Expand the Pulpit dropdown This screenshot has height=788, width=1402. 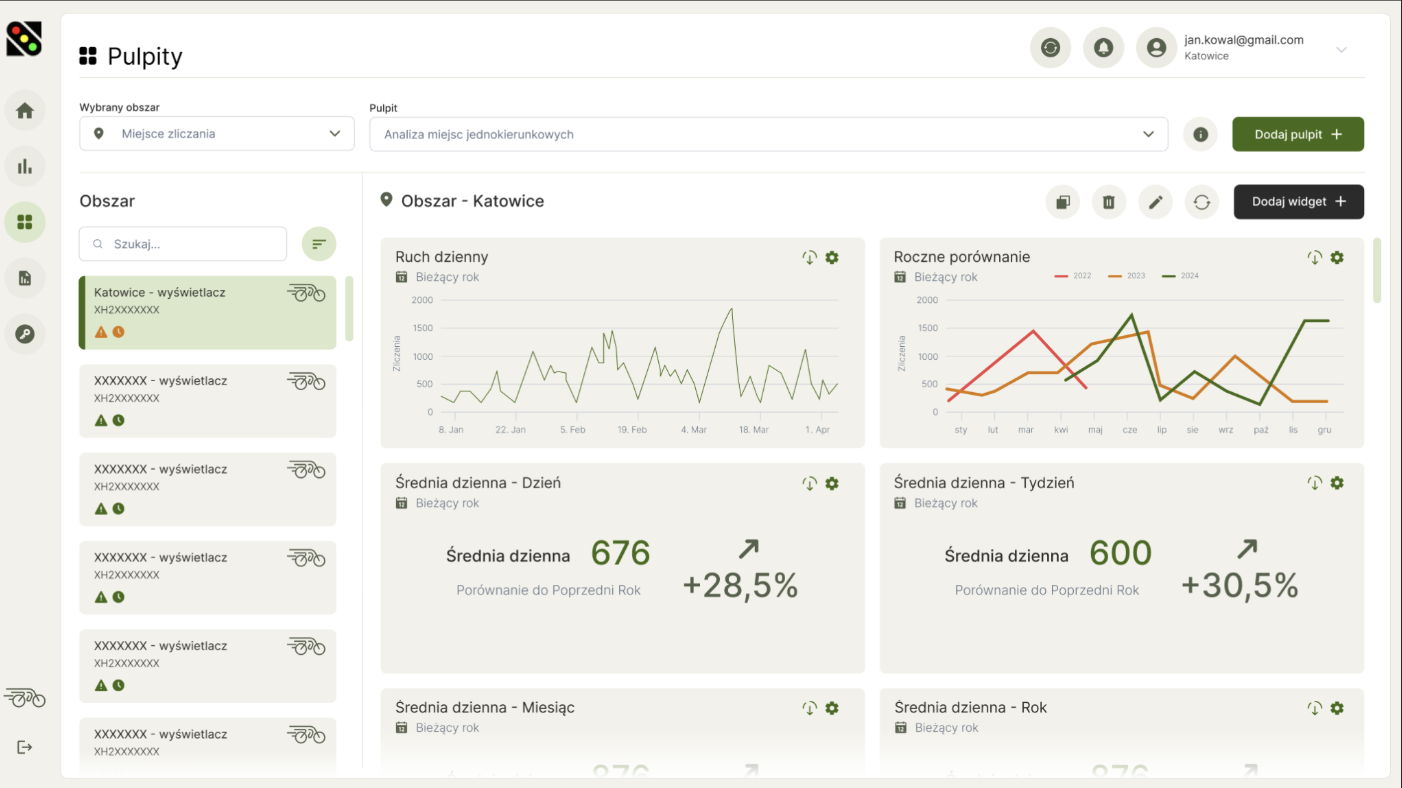click(x=1150, y=133)
